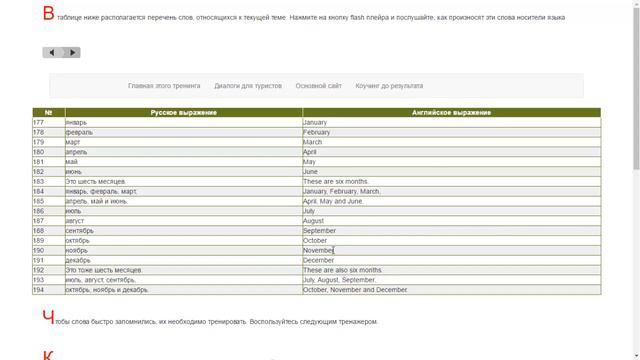
Task: Select the cell July in row 186
Action: 451,211
